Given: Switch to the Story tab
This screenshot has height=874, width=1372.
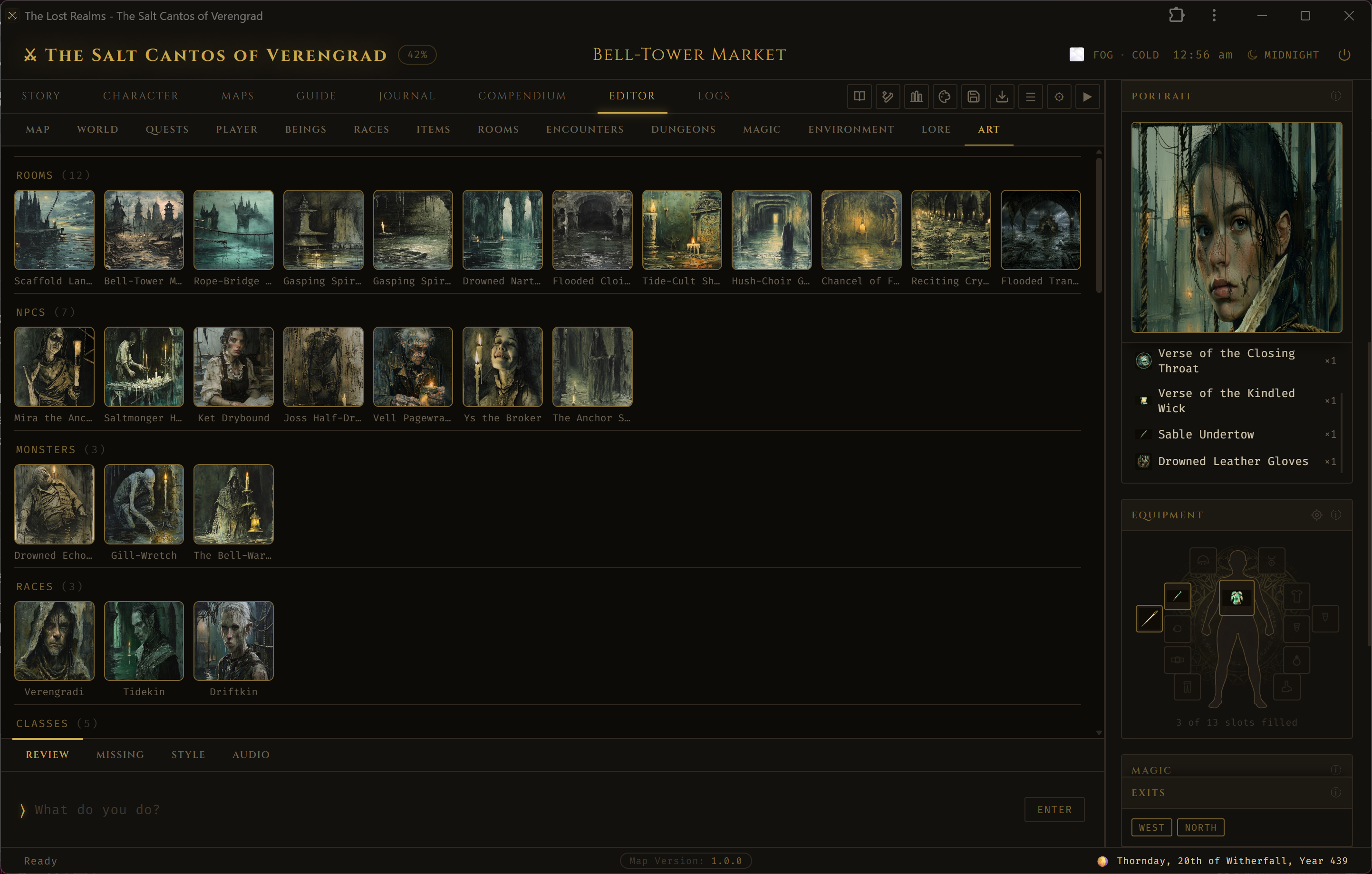Looking at the screenshot, I should (41, 96).
